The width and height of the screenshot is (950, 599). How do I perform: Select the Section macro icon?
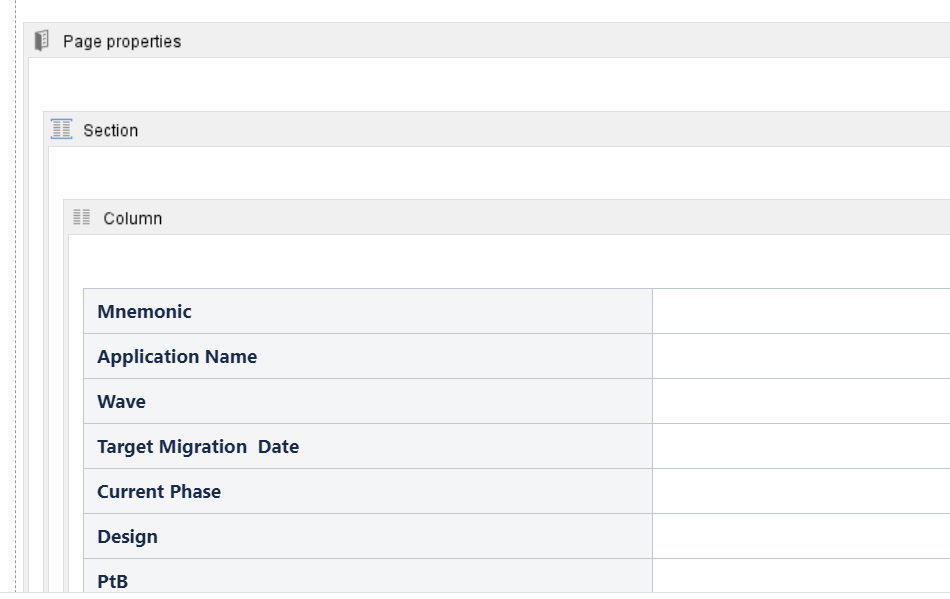[x=61, y=129]
